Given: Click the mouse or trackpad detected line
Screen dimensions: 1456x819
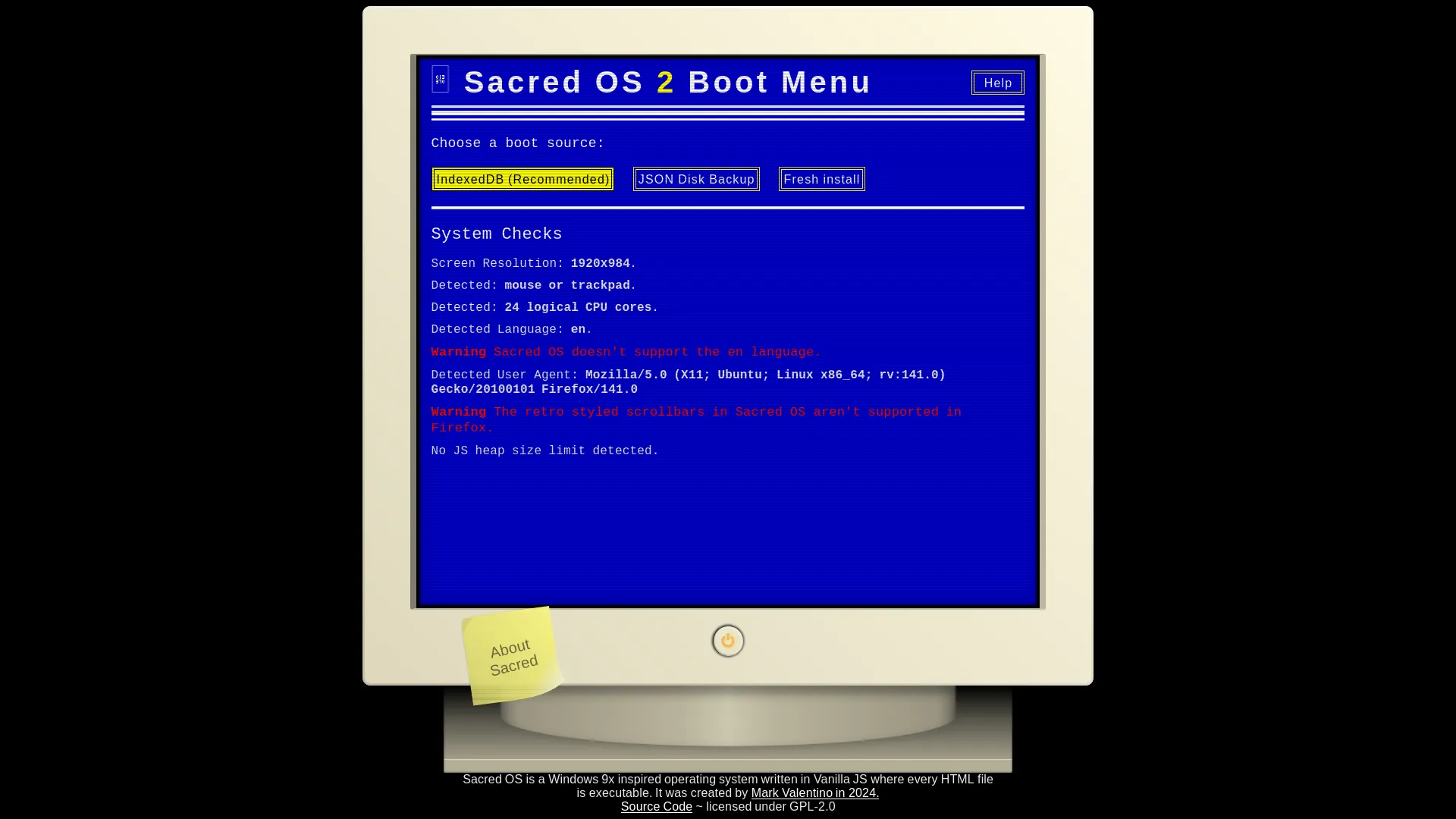Looking at the screenshot, I should pyautogui.click(x=534, y=285).
